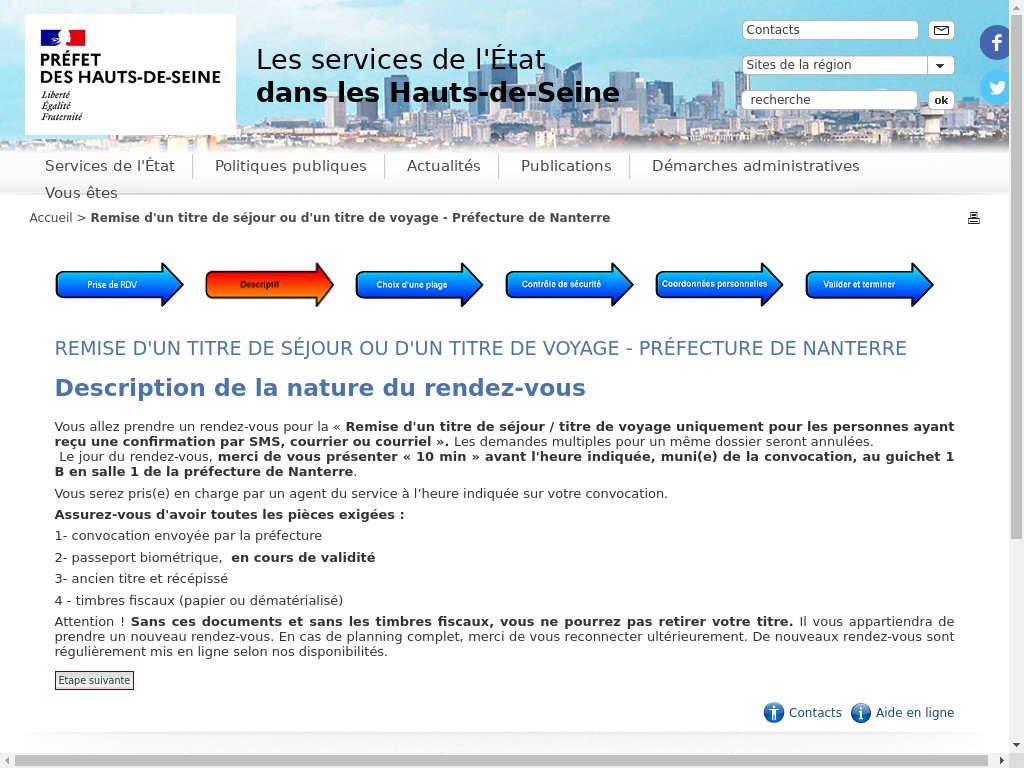
Task: Click the Aide en ligne info icon
Action: [x=861, y=712]
